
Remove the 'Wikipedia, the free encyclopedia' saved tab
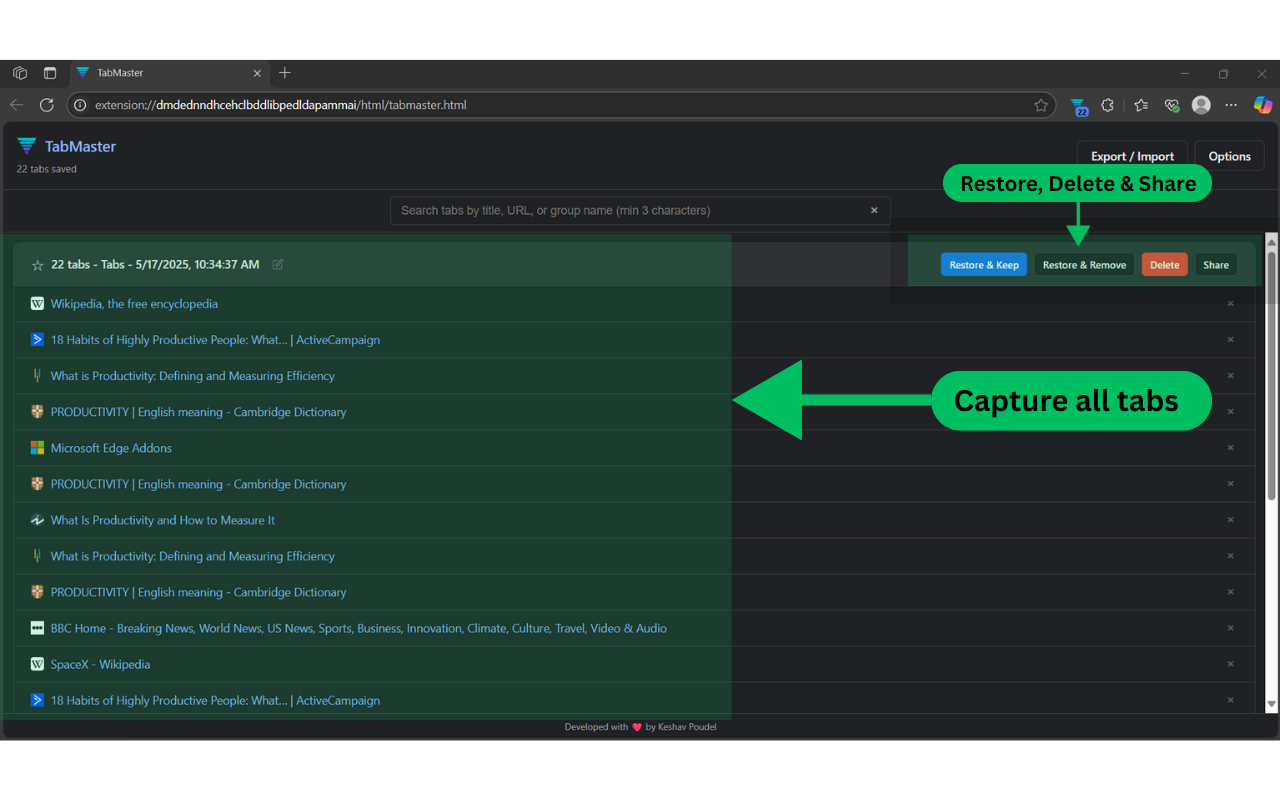coord(1231,304)
